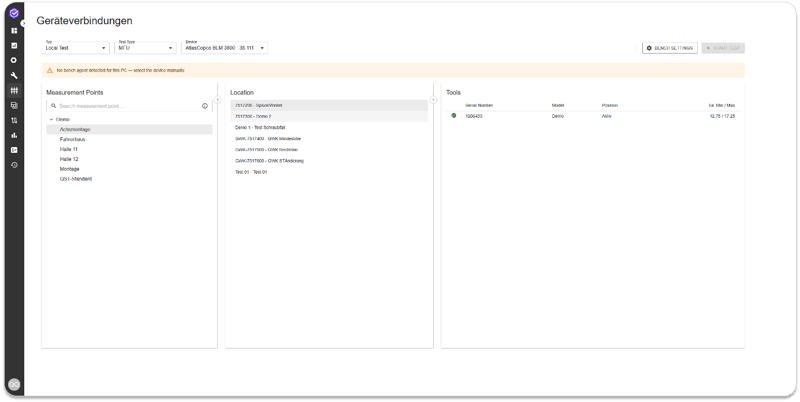Viewport: 800px width, 402px height.
Task: Open the table layout icon in sidebar
Action: [14, 106]
